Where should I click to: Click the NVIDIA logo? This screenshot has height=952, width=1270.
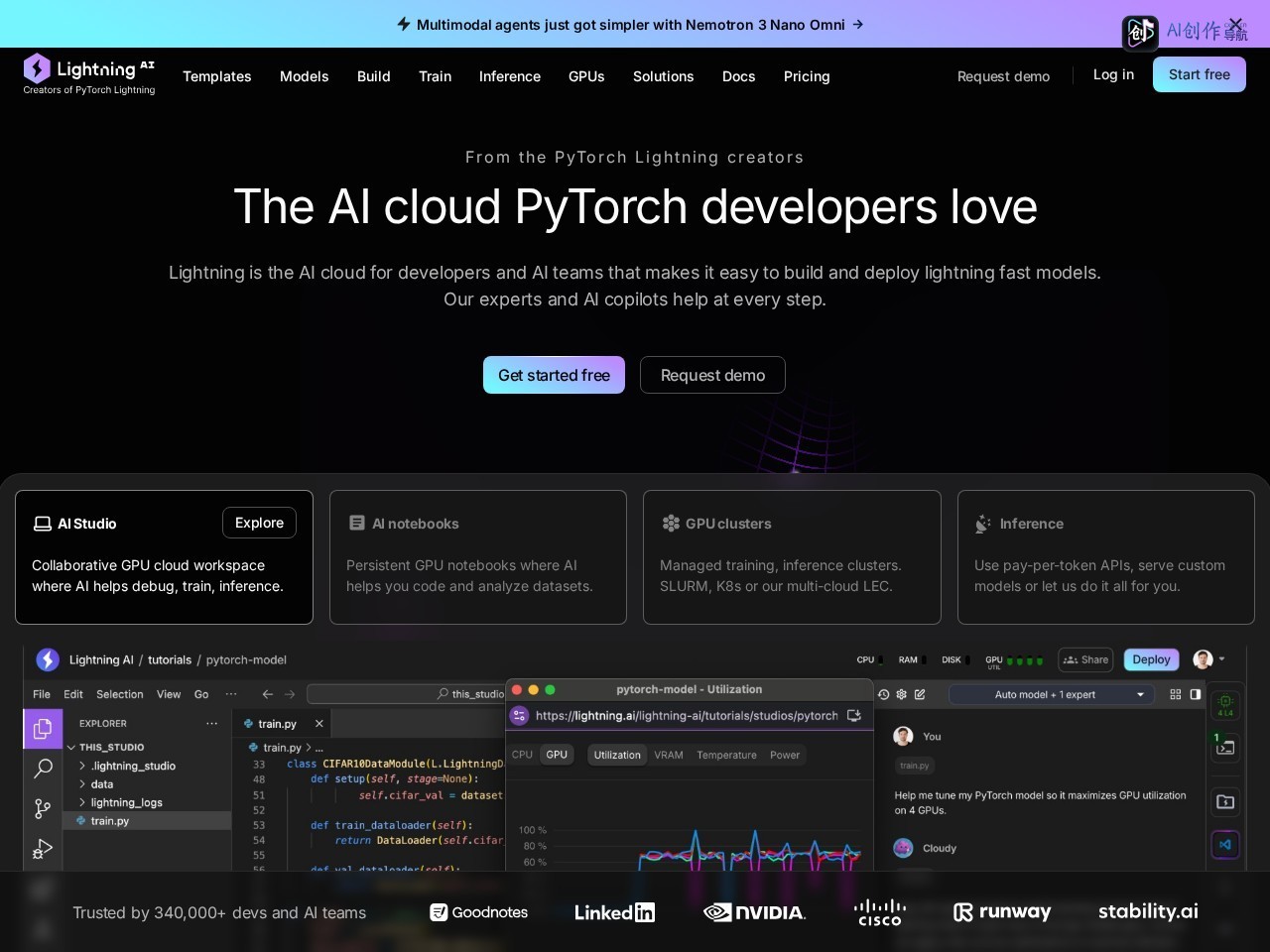(x=754, y=912)
